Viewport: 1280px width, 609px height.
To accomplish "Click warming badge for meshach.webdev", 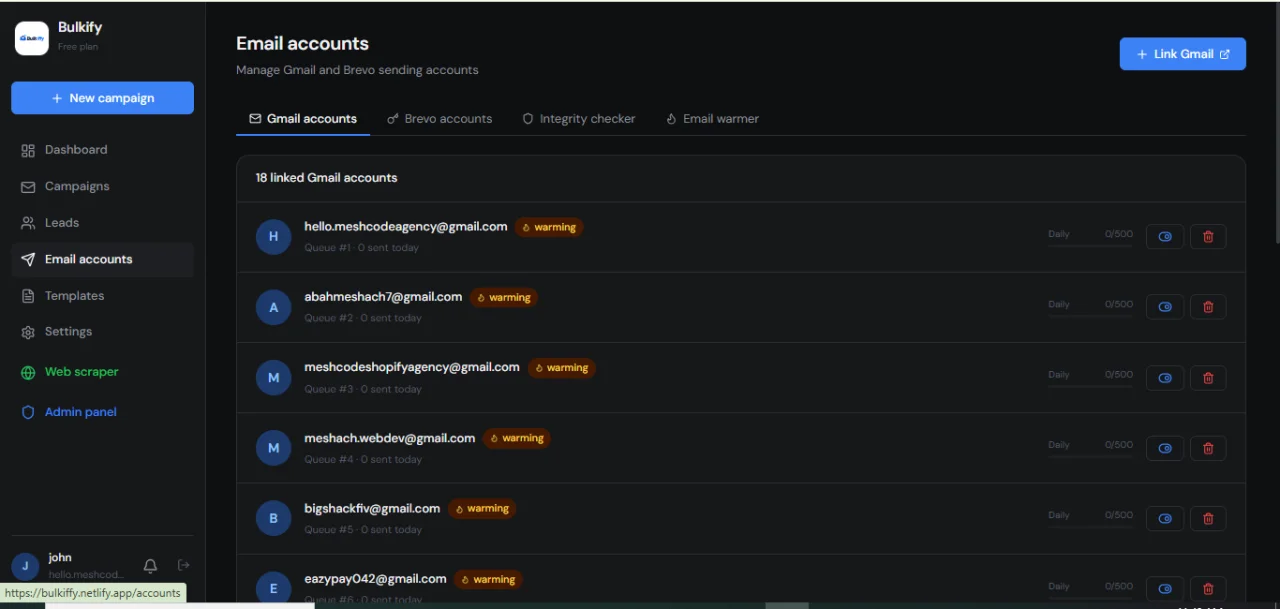I will [517, 438].
